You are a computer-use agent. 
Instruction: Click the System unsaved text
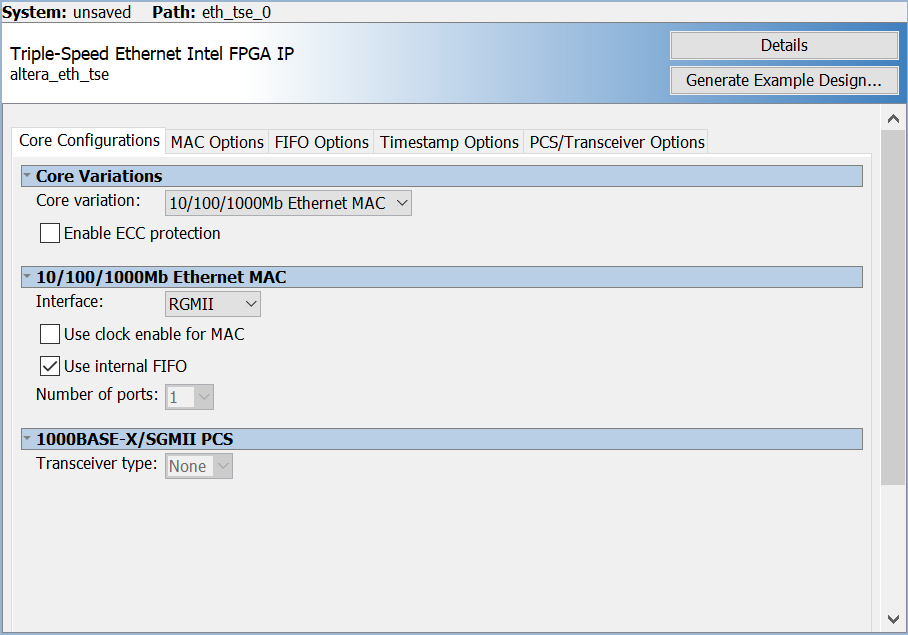(67, 12)
